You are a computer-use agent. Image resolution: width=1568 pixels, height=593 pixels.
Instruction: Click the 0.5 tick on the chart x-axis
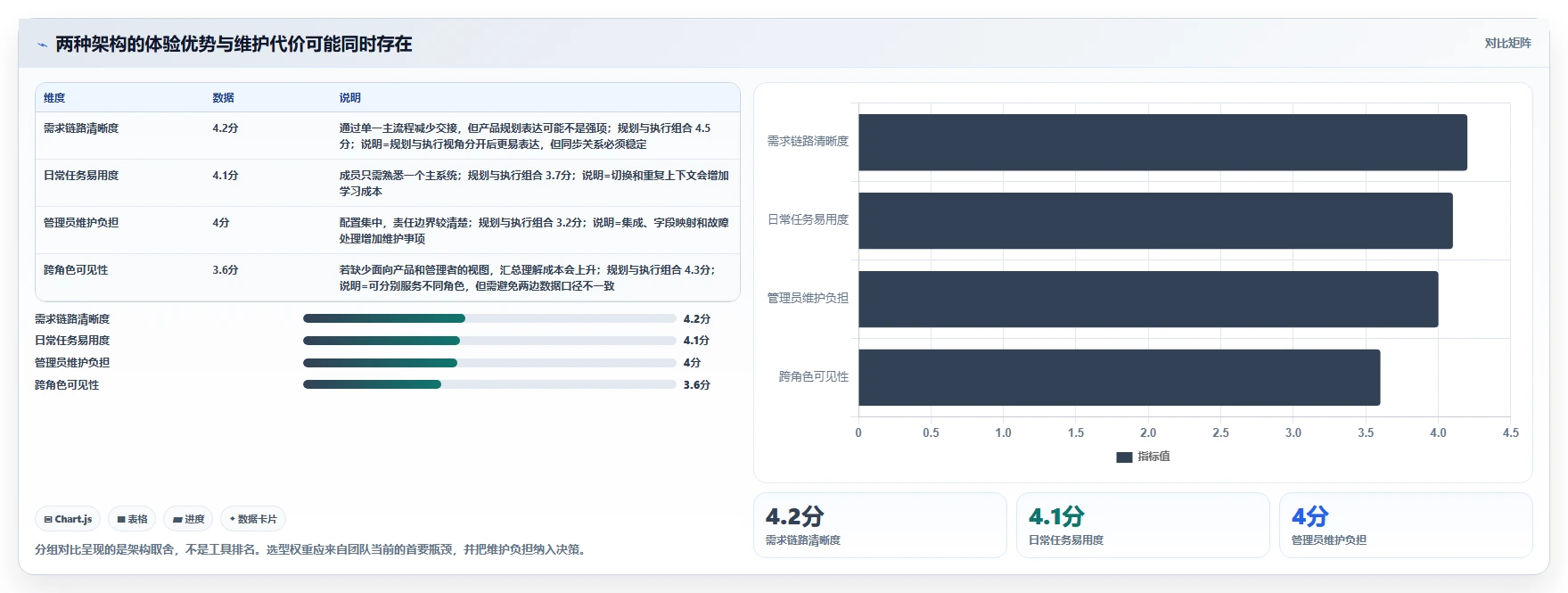[x=931, y=432]
